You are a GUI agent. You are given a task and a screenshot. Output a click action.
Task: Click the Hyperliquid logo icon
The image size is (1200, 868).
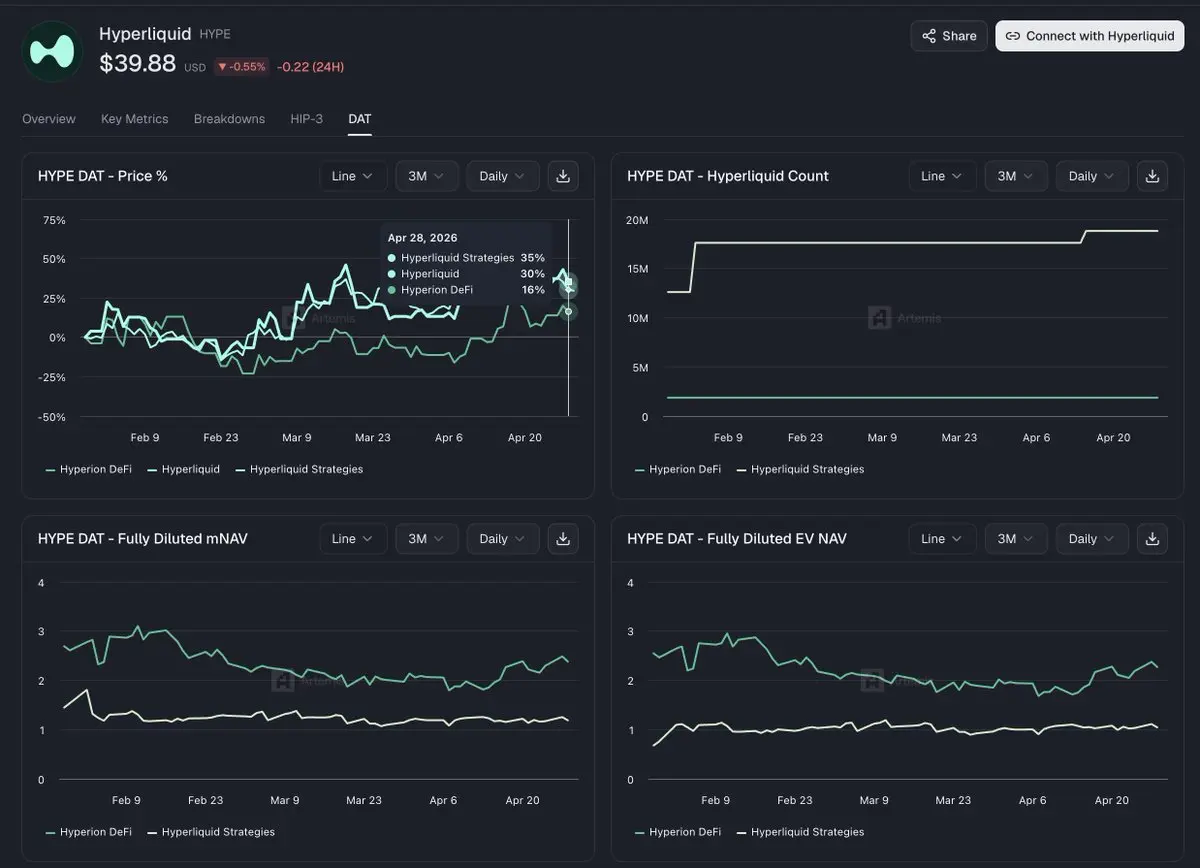tap(52, 51)
